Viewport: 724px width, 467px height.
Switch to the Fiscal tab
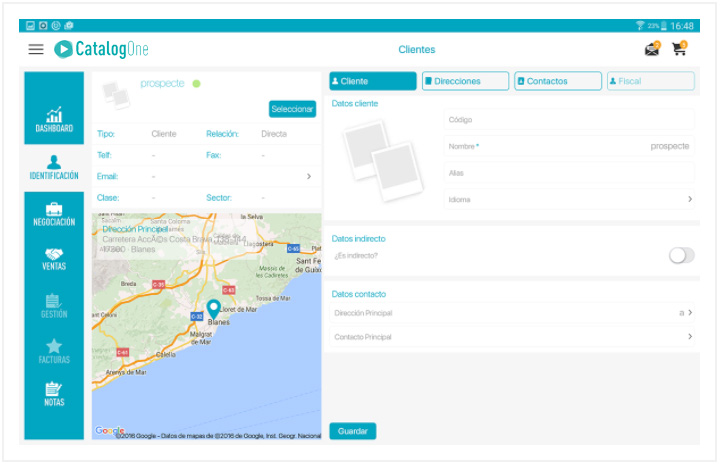coord(651,81)
